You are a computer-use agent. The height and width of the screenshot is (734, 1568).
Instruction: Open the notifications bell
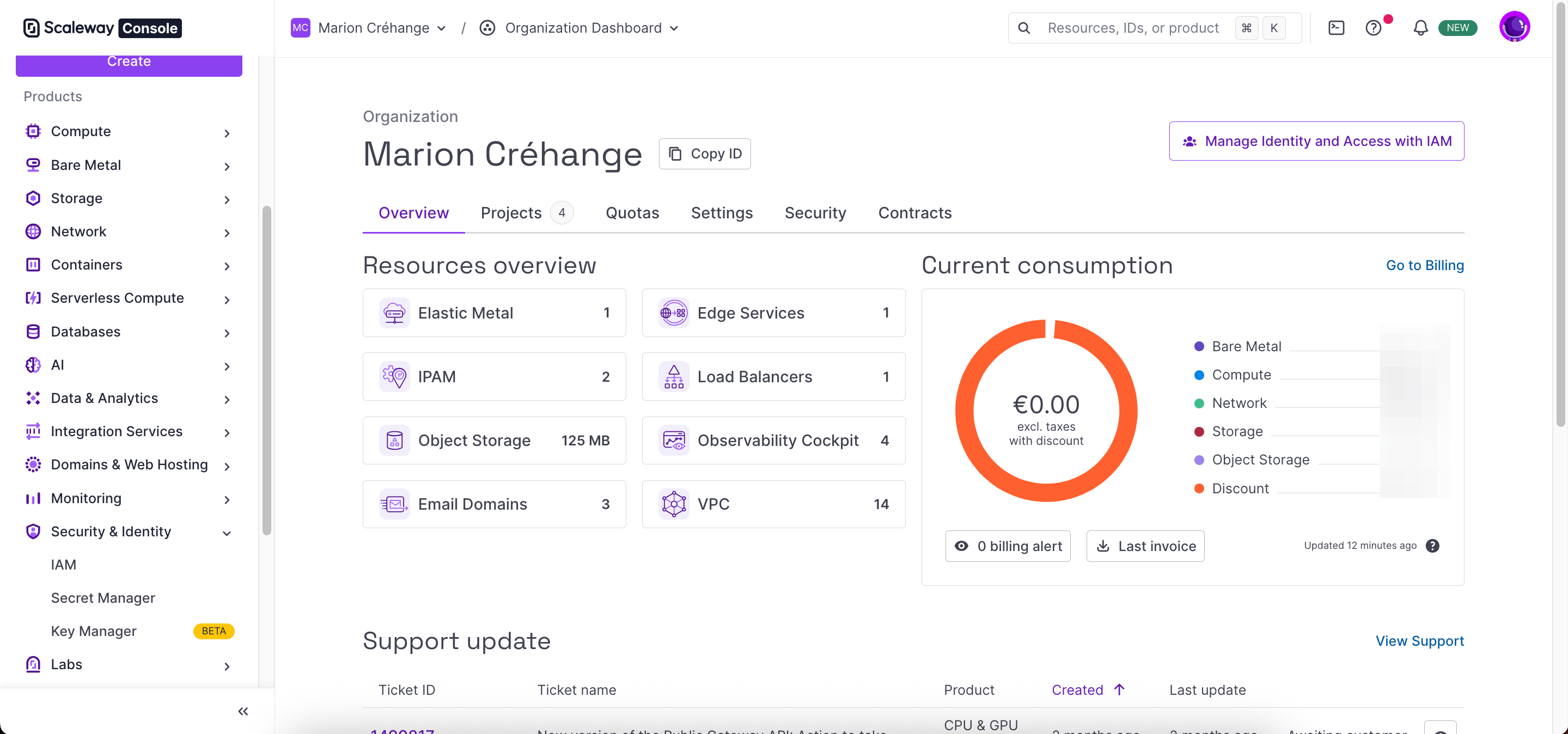click(1420, 28)
